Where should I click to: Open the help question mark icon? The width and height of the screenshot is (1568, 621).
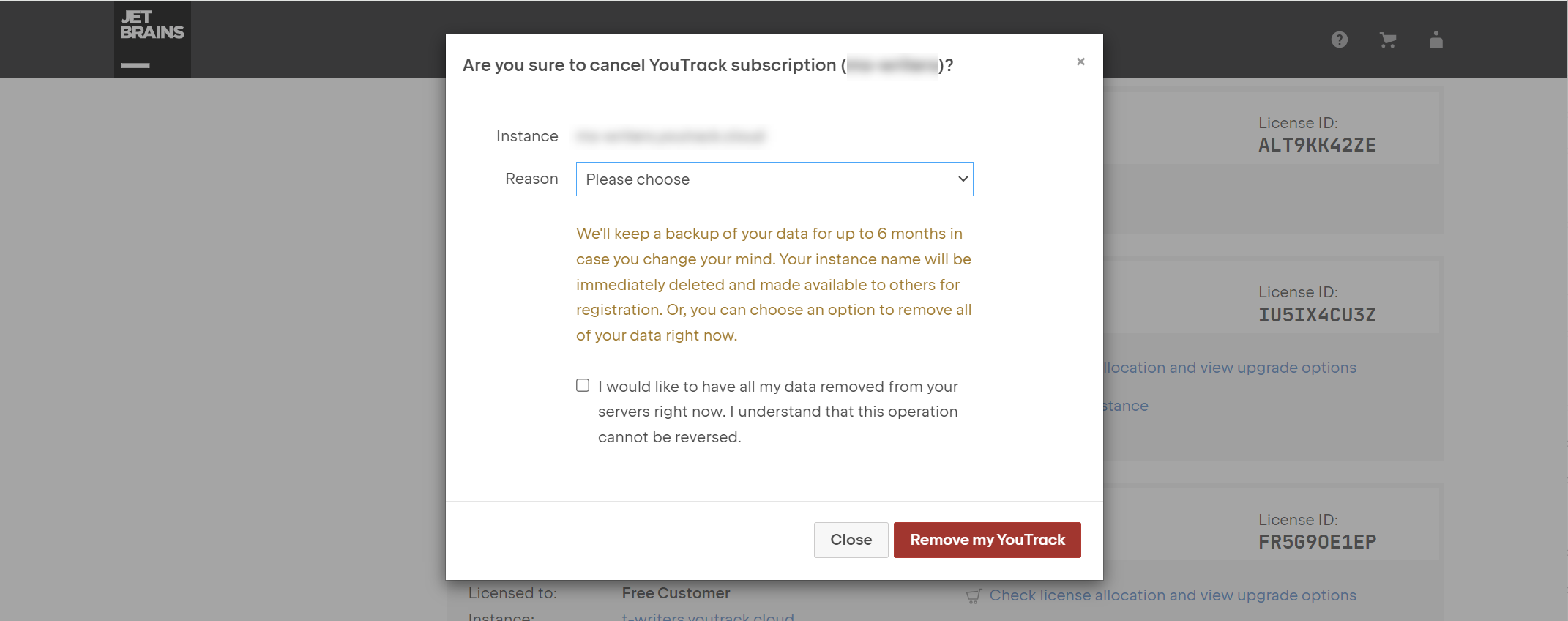coord(1339,40)
